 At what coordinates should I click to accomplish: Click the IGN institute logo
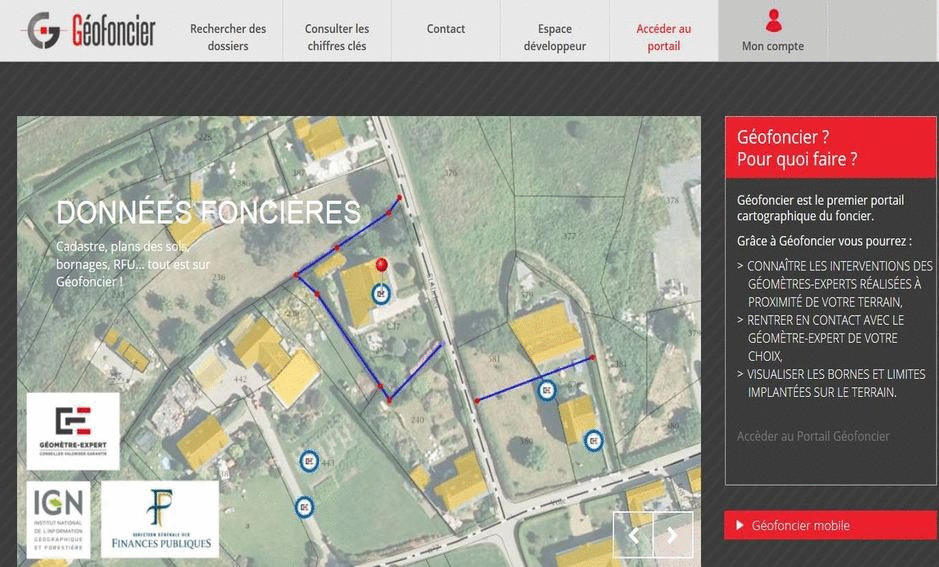[58, 519]
